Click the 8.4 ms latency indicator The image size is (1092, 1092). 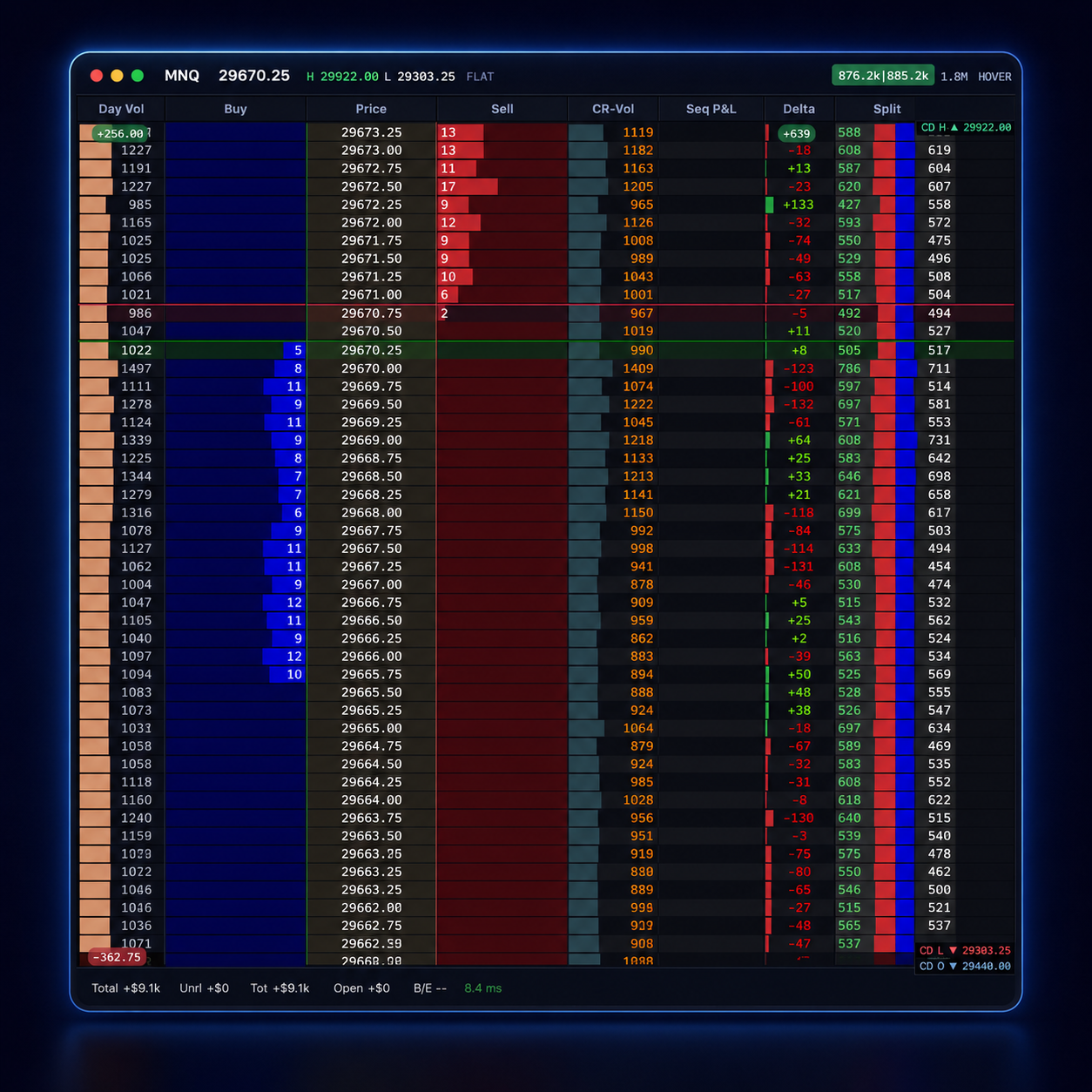point(483,988)
